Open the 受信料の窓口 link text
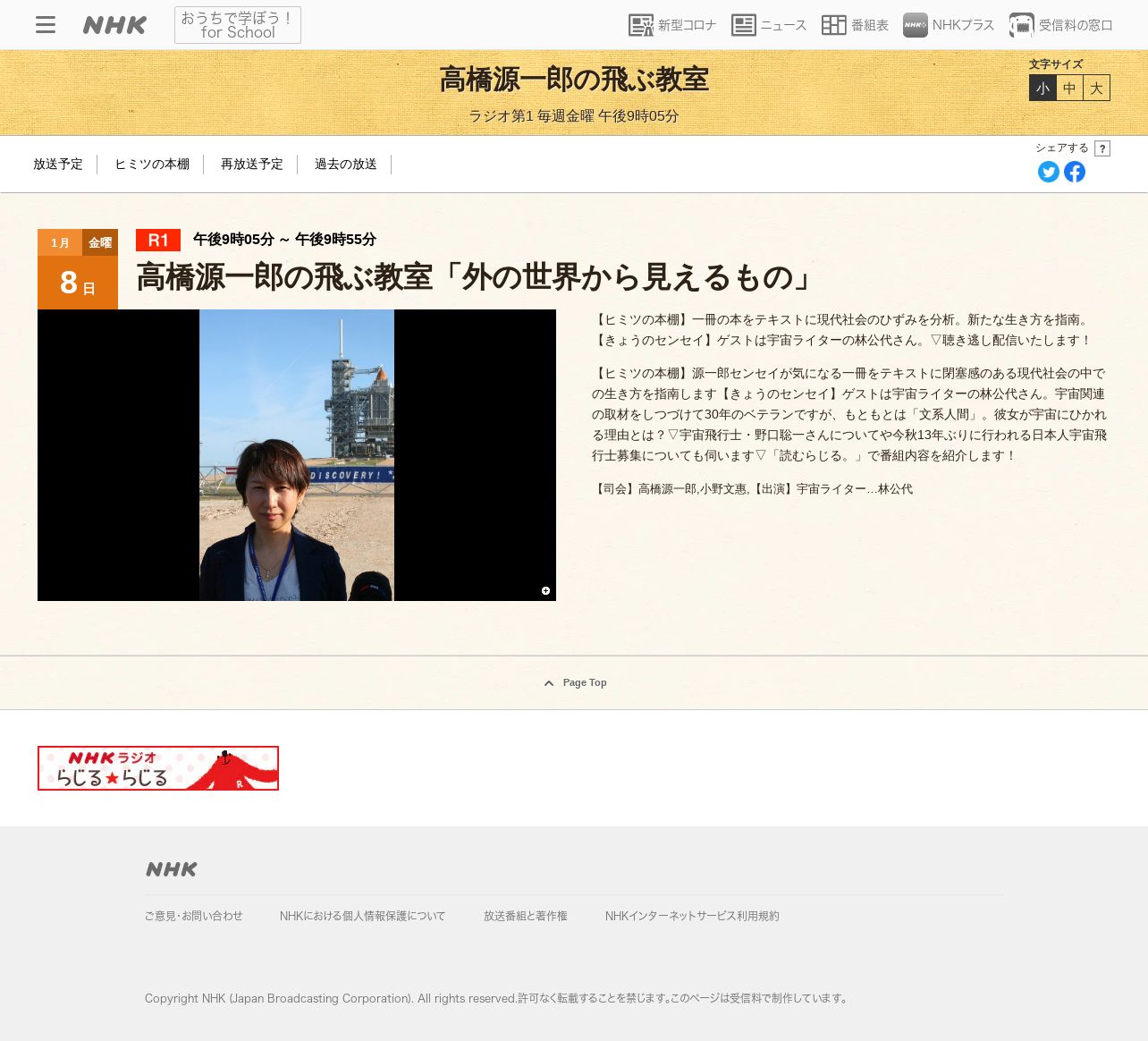Screen dimensions: 1148x1041 1076,25
